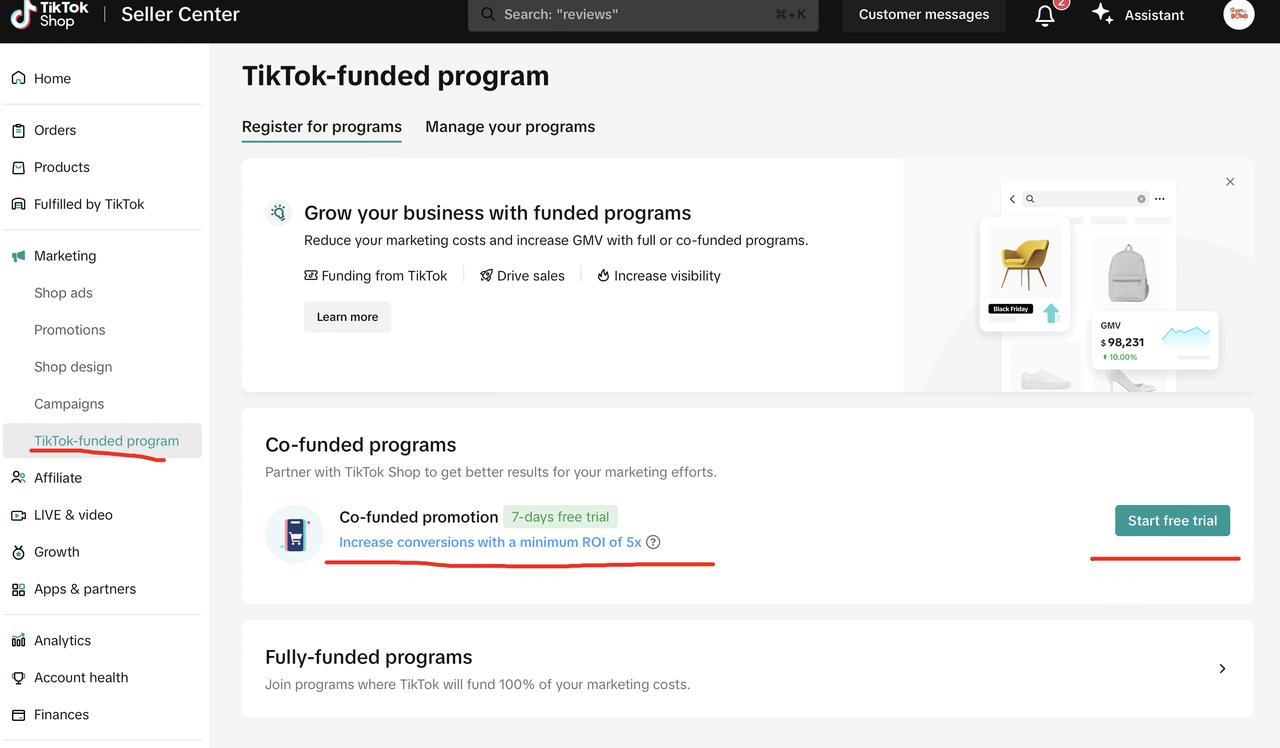Click the ROI help question mark icon
Screen dimensions: 1280x748
coord(653,542)
